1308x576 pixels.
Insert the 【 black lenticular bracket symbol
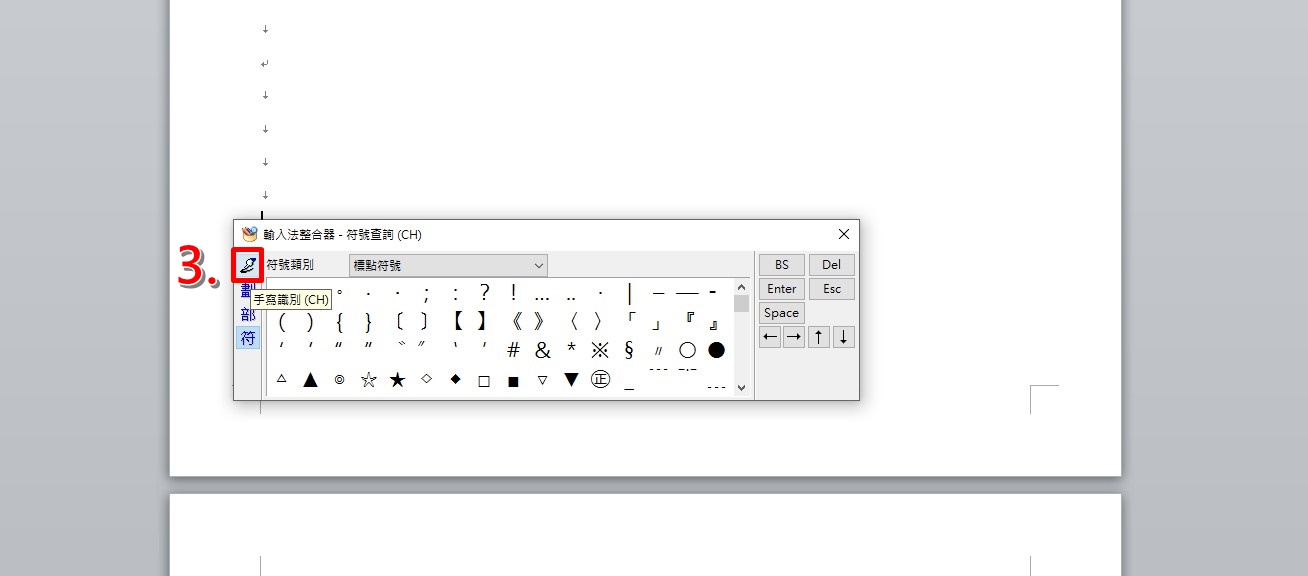point(454,321)
